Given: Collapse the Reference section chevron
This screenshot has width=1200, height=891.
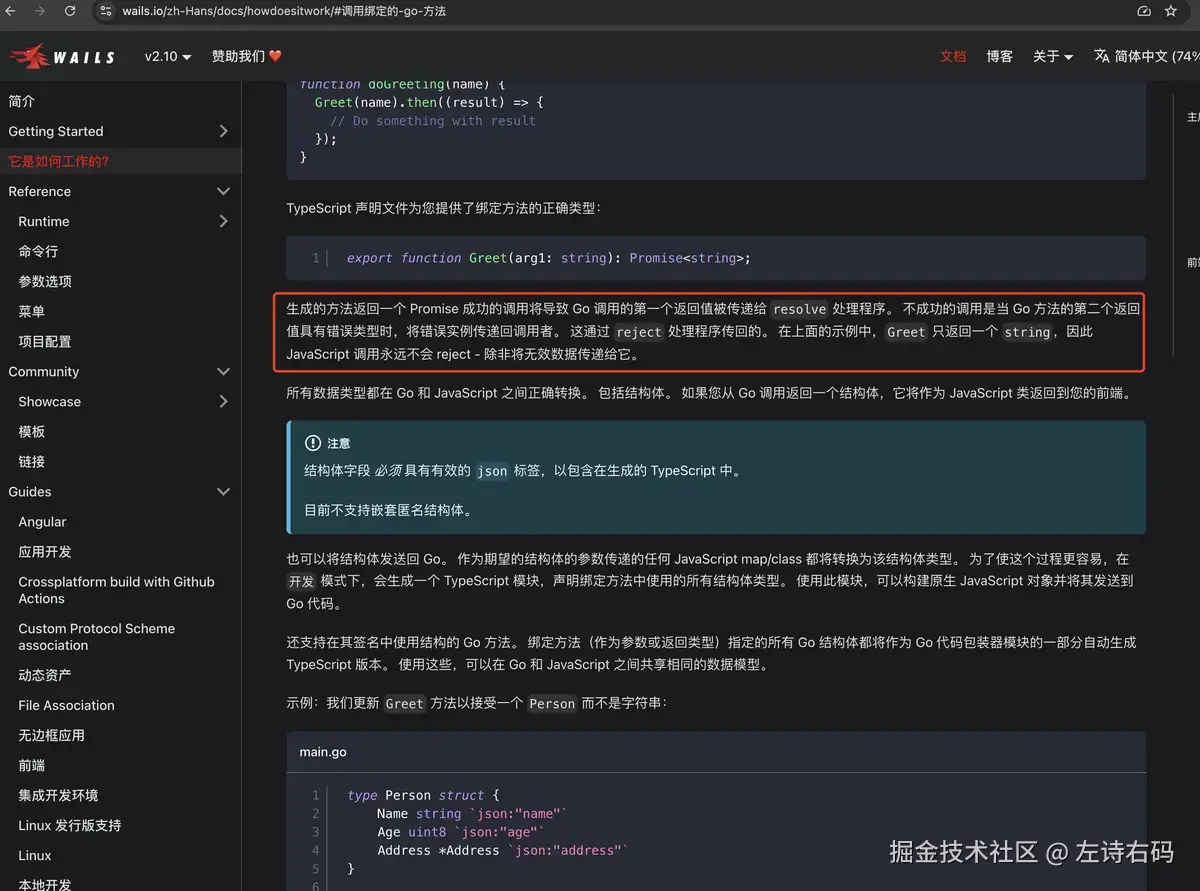Looking at the screenshot, I should point(223,191).
